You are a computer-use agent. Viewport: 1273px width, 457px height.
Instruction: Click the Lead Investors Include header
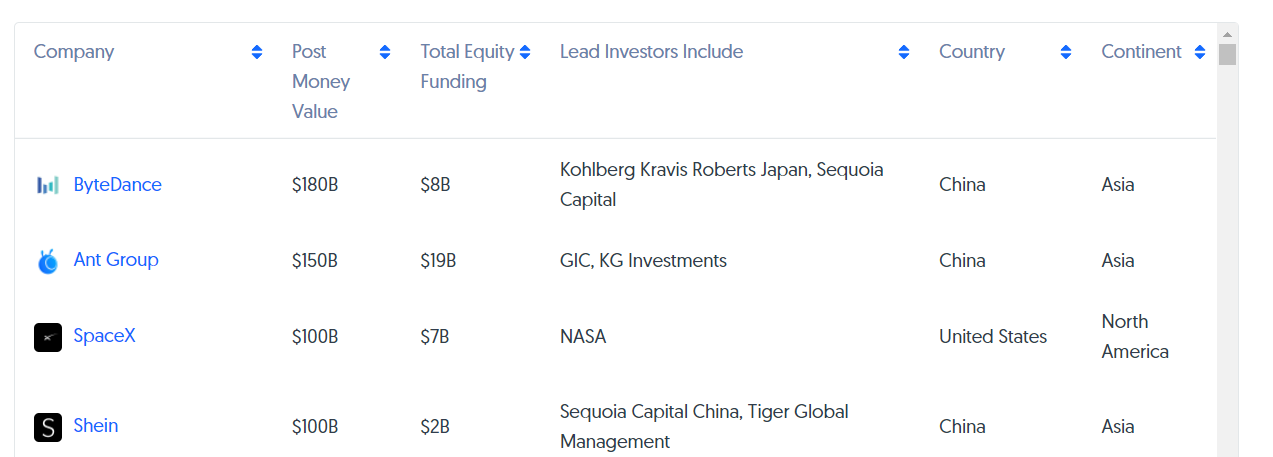651,52
